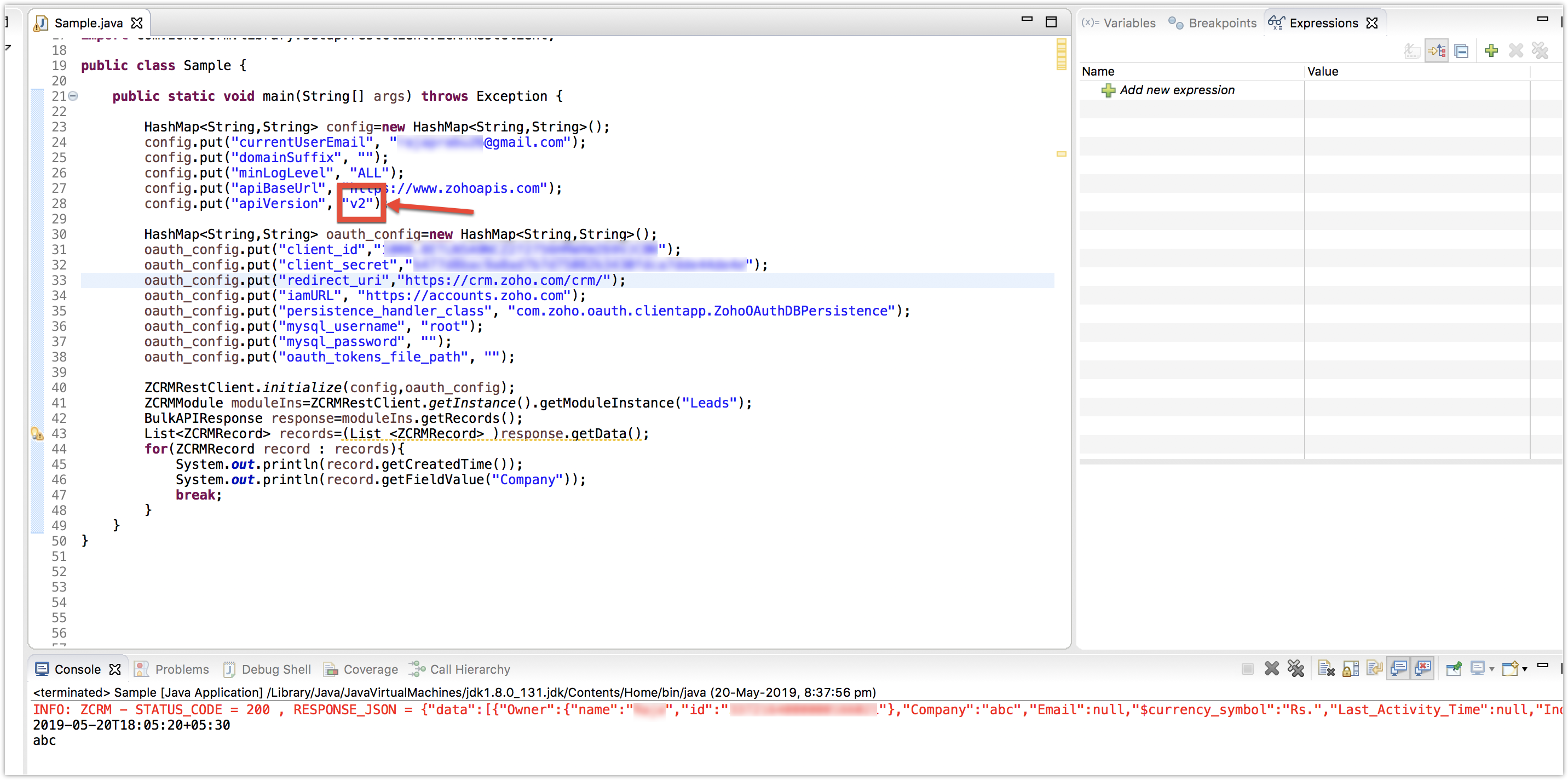Open Display Selected Console menu
The width and height of the screenshot is (1568, 780).
pyautogui.click(x=1477, y=669)
